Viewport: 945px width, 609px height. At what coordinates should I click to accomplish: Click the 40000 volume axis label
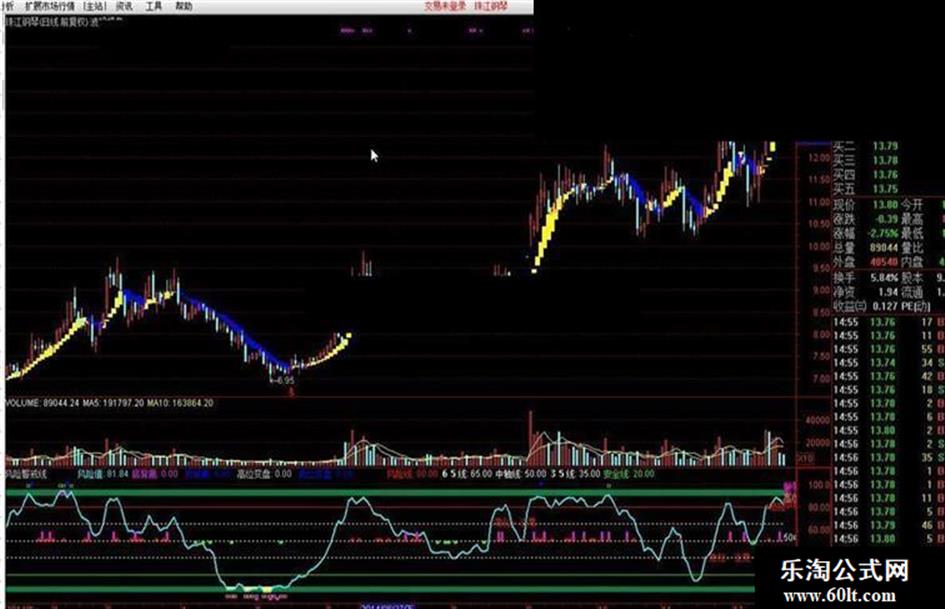818,420
